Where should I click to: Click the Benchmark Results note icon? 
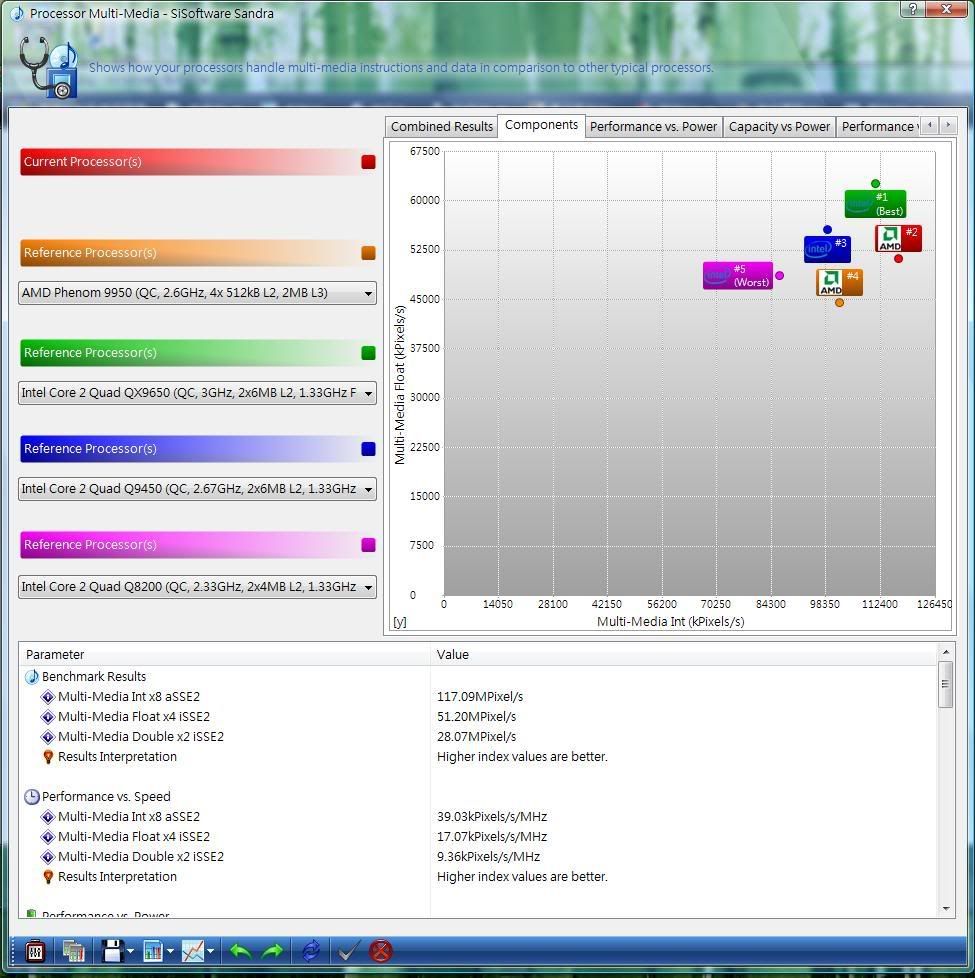click(31, 677)
